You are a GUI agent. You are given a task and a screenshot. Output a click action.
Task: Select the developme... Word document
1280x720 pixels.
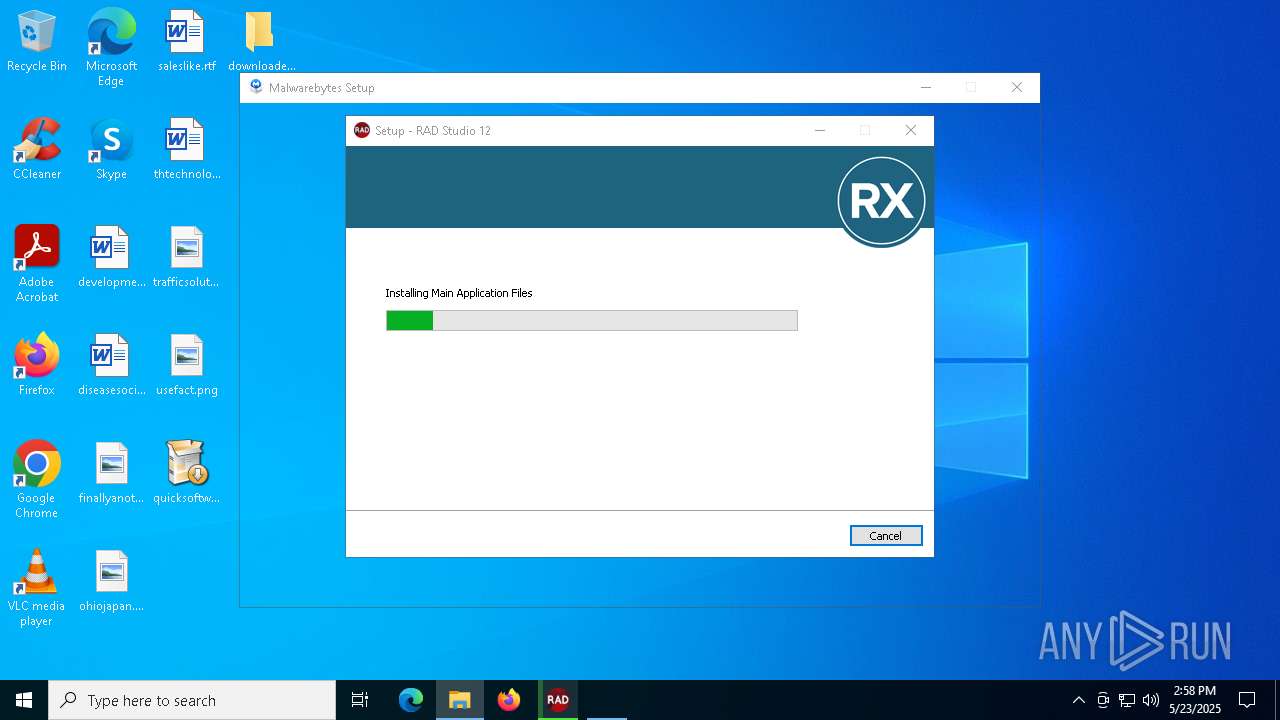pyautogui.click(x=111, y=257)
